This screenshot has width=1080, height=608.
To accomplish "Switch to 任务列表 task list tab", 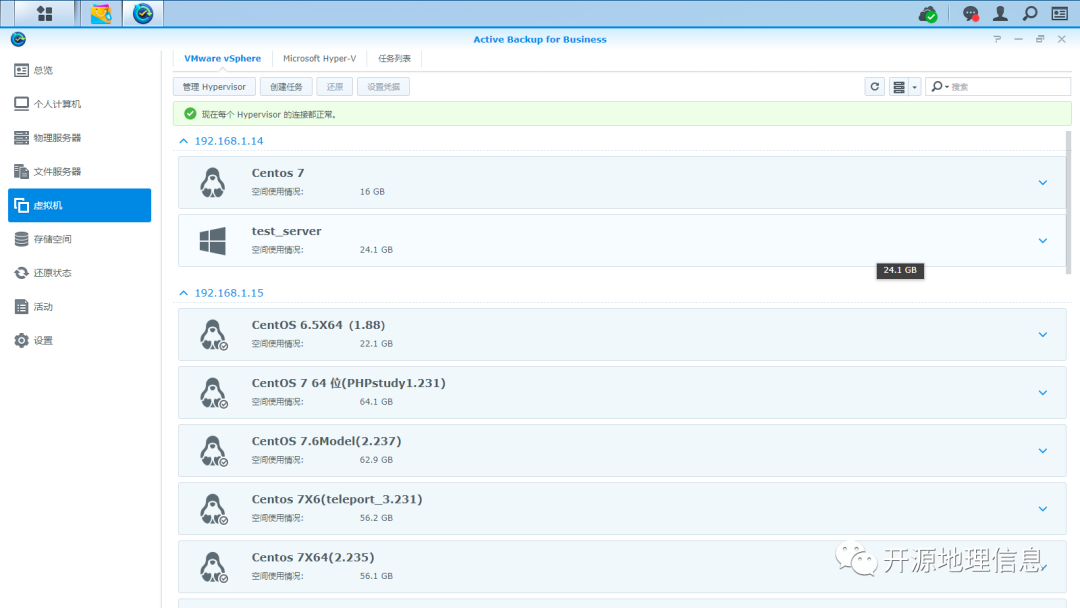I will (x=394, y=59).
